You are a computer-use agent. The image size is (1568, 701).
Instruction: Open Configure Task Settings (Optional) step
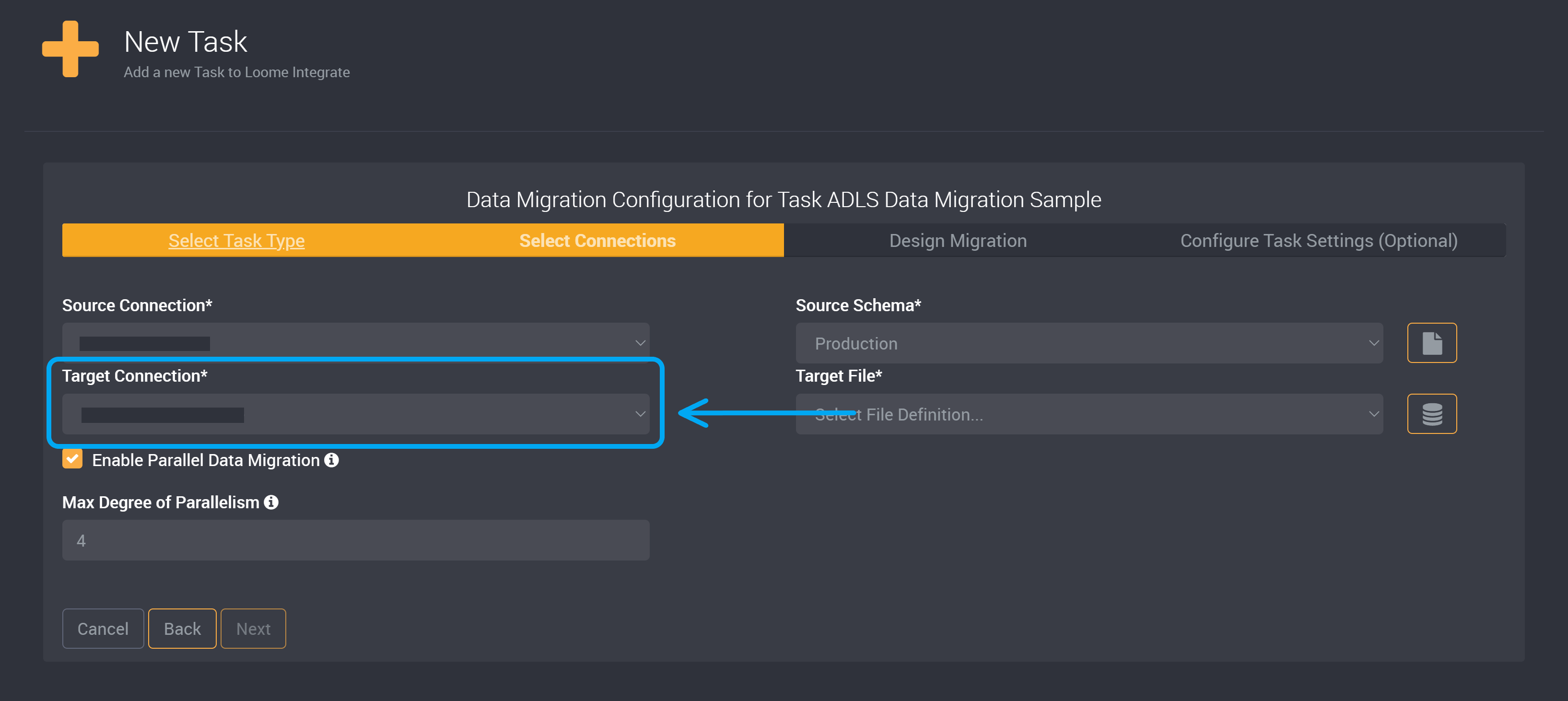pos(1319,240)
